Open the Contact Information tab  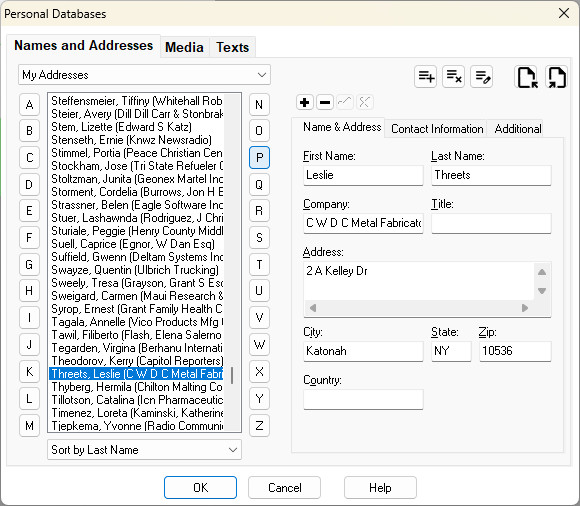437,129
